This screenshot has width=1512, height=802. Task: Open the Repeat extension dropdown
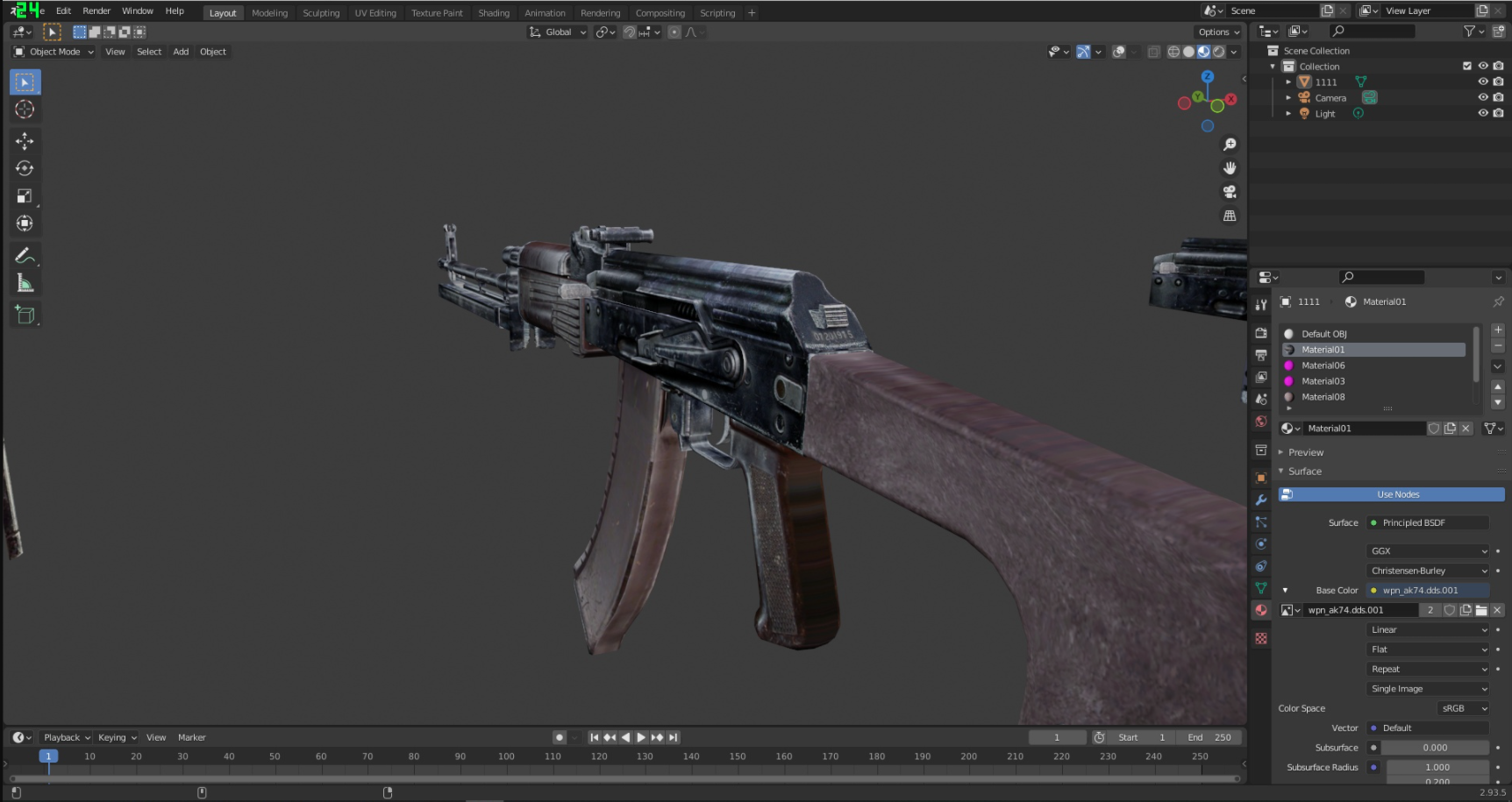[x=1427, y=670]
